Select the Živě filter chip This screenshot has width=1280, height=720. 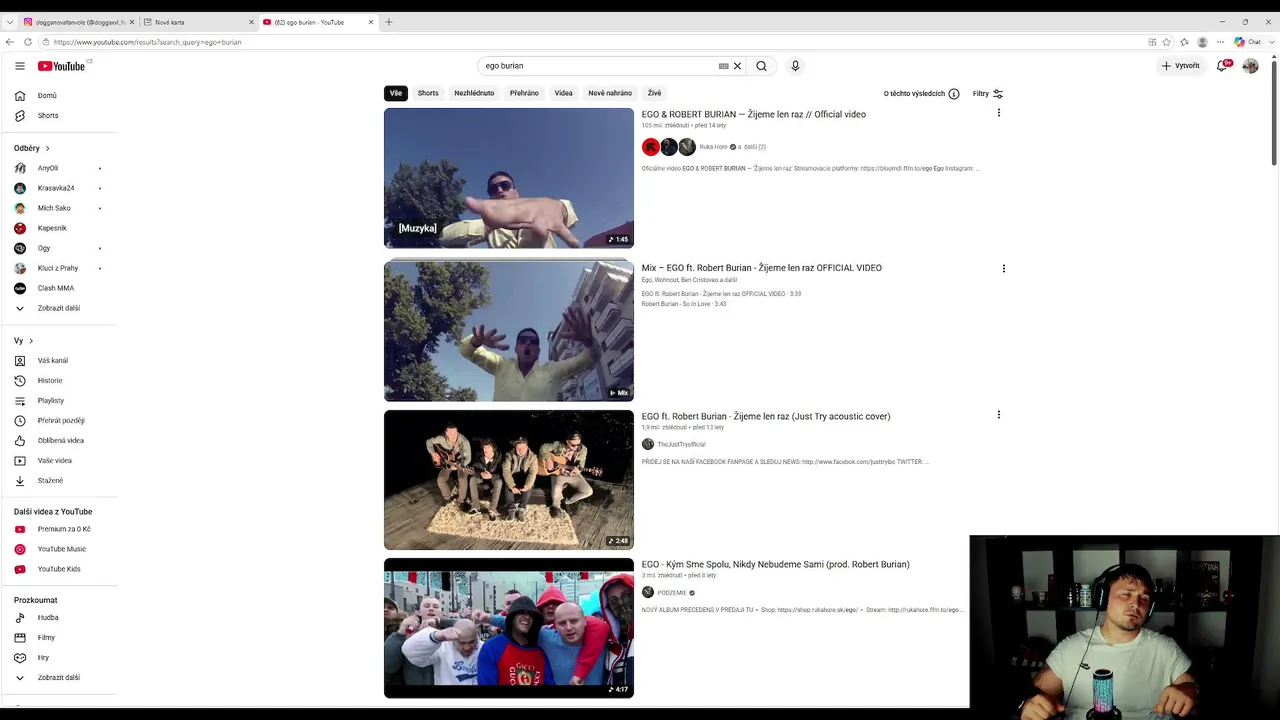coord(654,93)
